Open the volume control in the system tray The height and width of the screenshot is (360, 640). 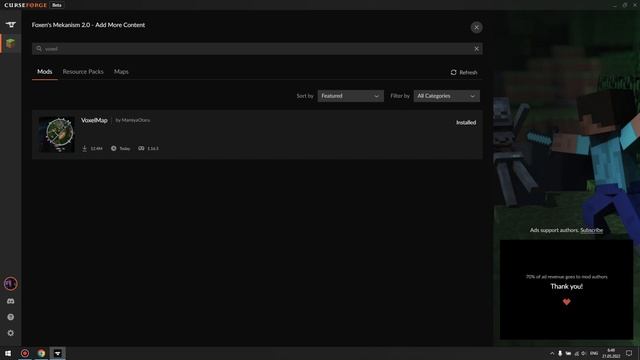click(584, 353)
